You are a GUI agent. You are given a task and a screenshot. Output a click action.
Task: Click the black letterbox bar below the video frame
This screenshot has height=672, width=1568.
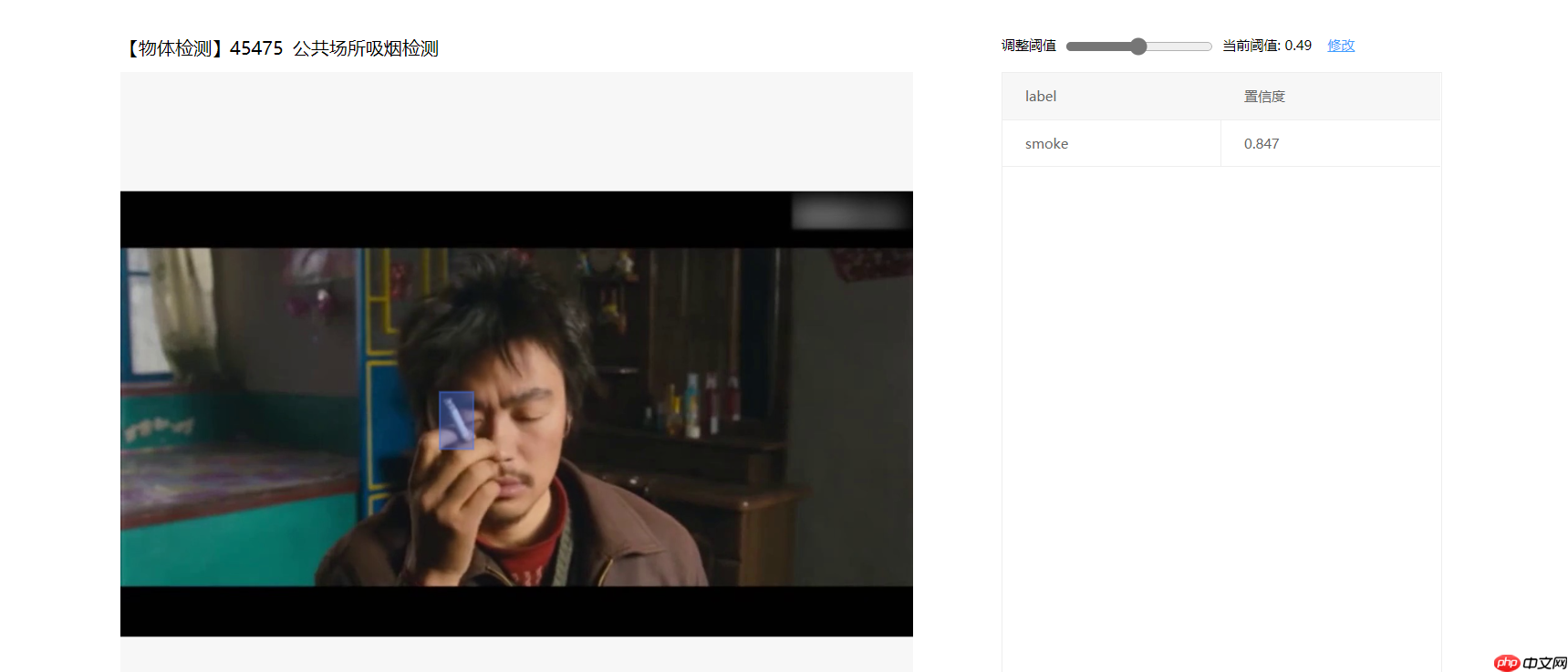point(516,611)
